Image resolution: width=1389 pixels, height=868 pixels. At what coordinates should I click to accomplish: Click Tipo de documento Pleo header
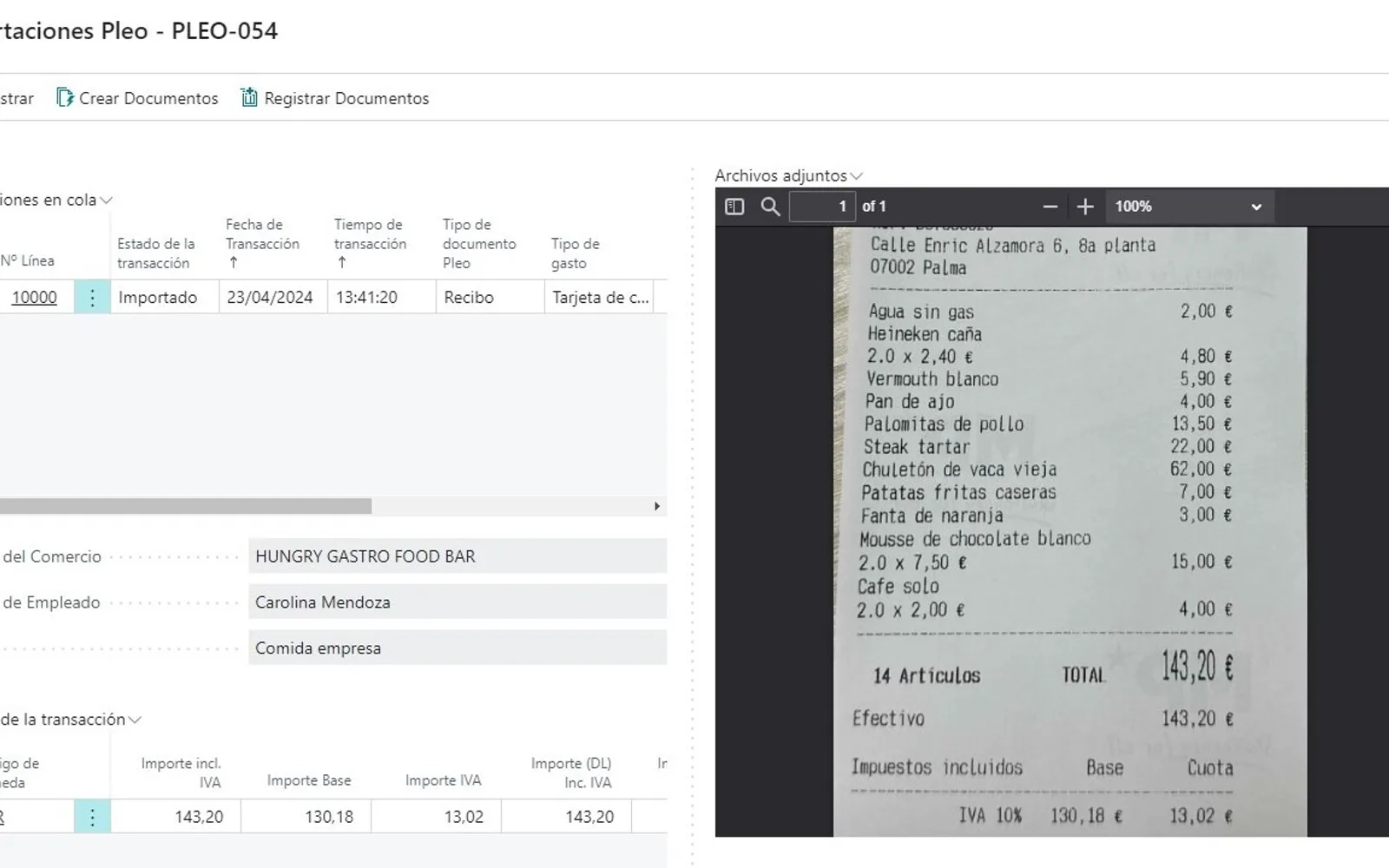[x=479, y=243]
